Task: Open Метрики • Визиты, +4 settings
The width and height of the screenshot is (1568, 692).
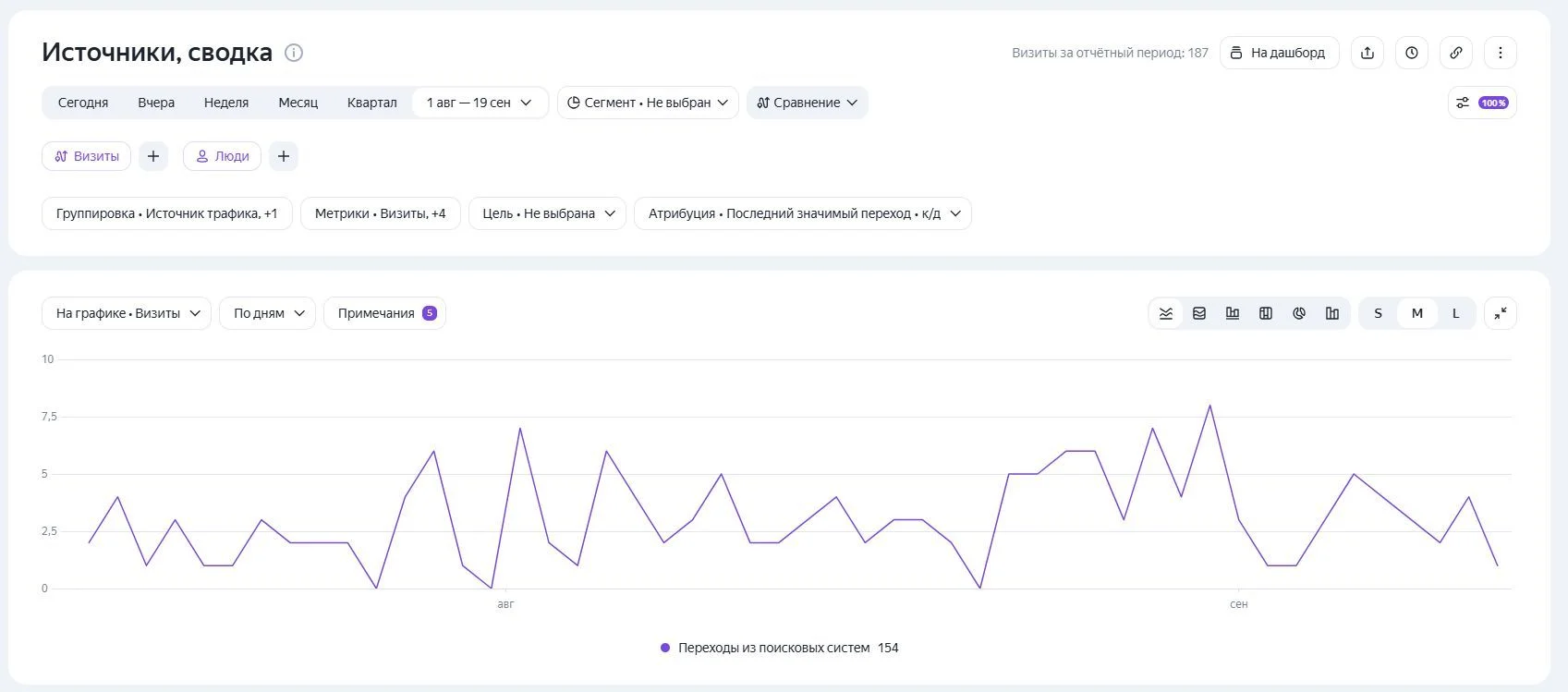Action: [x=381, y=213]
